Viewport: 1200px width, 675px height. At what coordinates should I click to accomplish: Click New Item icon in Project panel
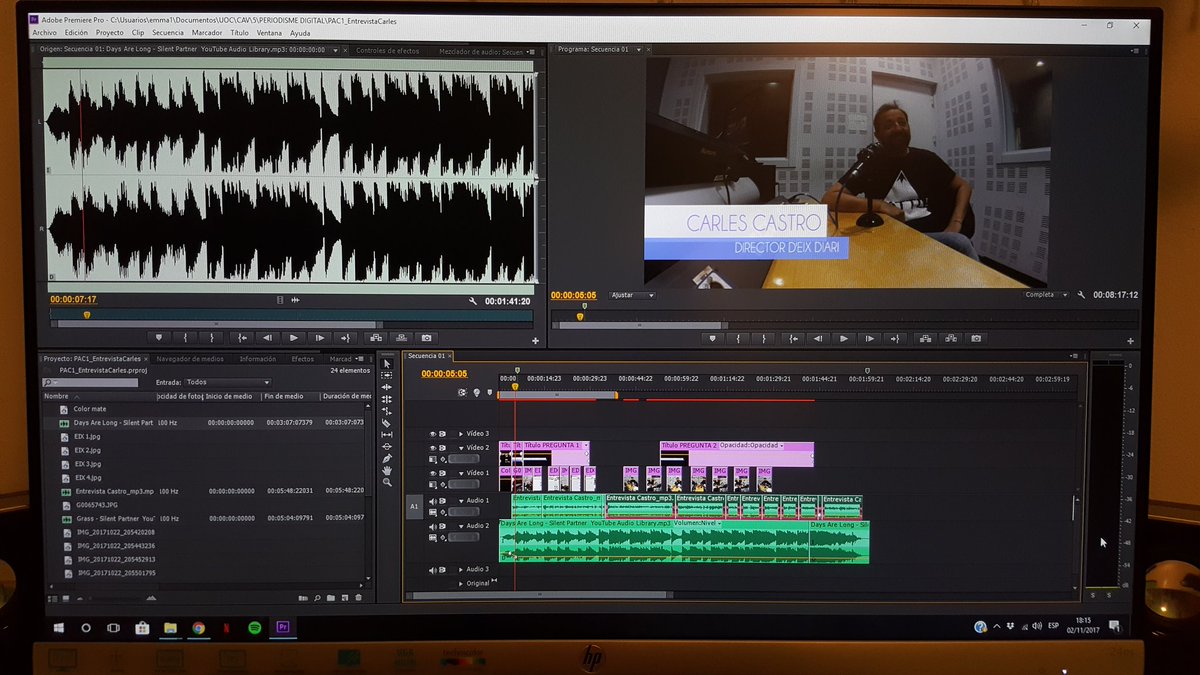tap(344, 598)
